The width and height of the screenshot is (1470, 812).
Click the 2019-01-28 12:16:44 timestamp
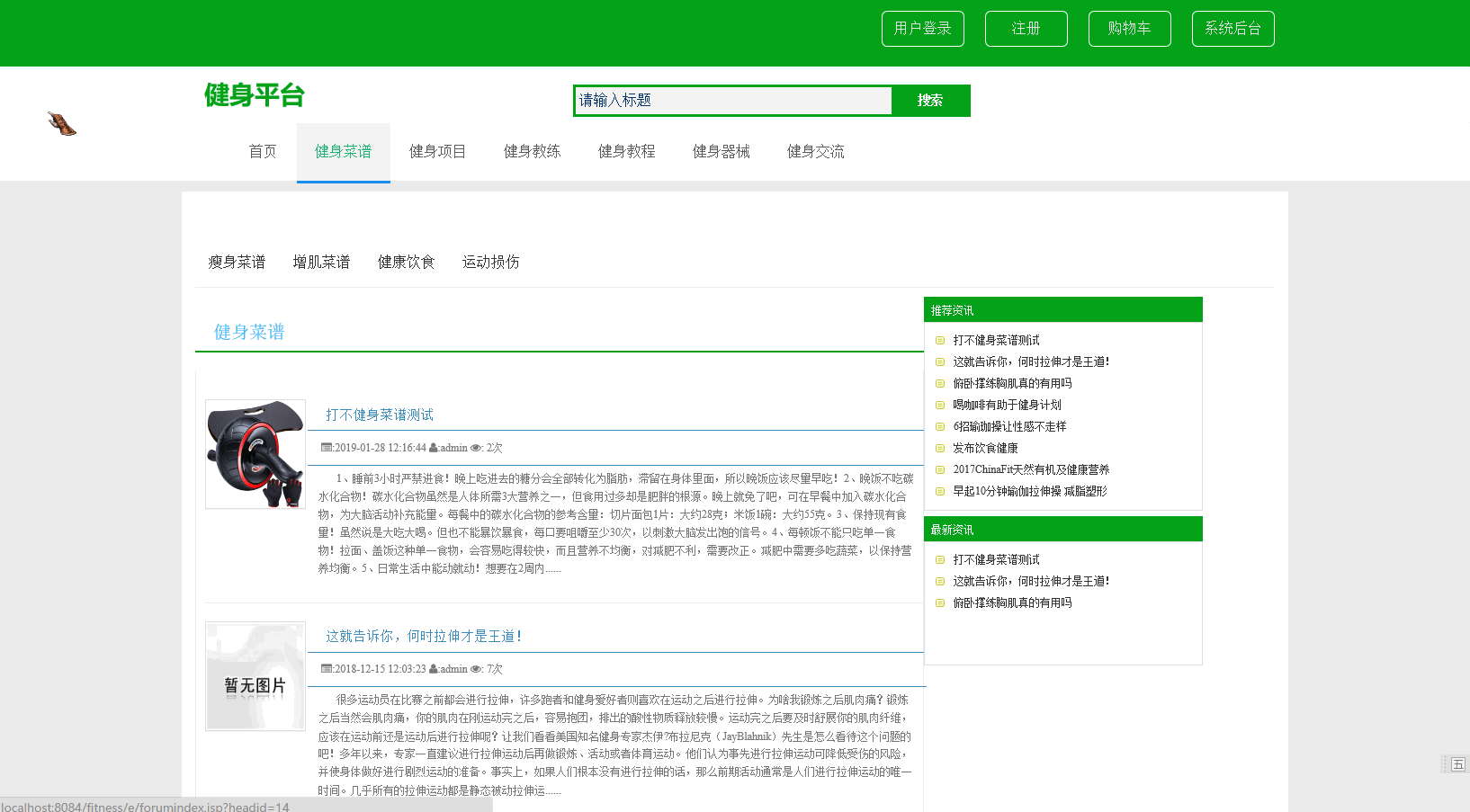pos(381,448)
